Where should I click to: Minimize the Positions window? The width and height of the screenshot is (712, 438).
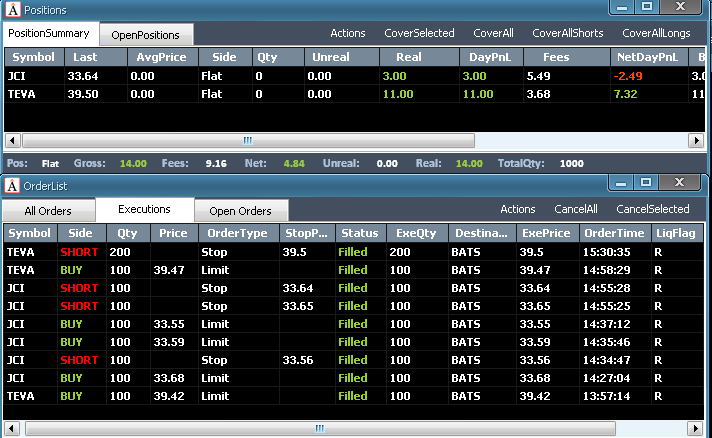[622, 7]
